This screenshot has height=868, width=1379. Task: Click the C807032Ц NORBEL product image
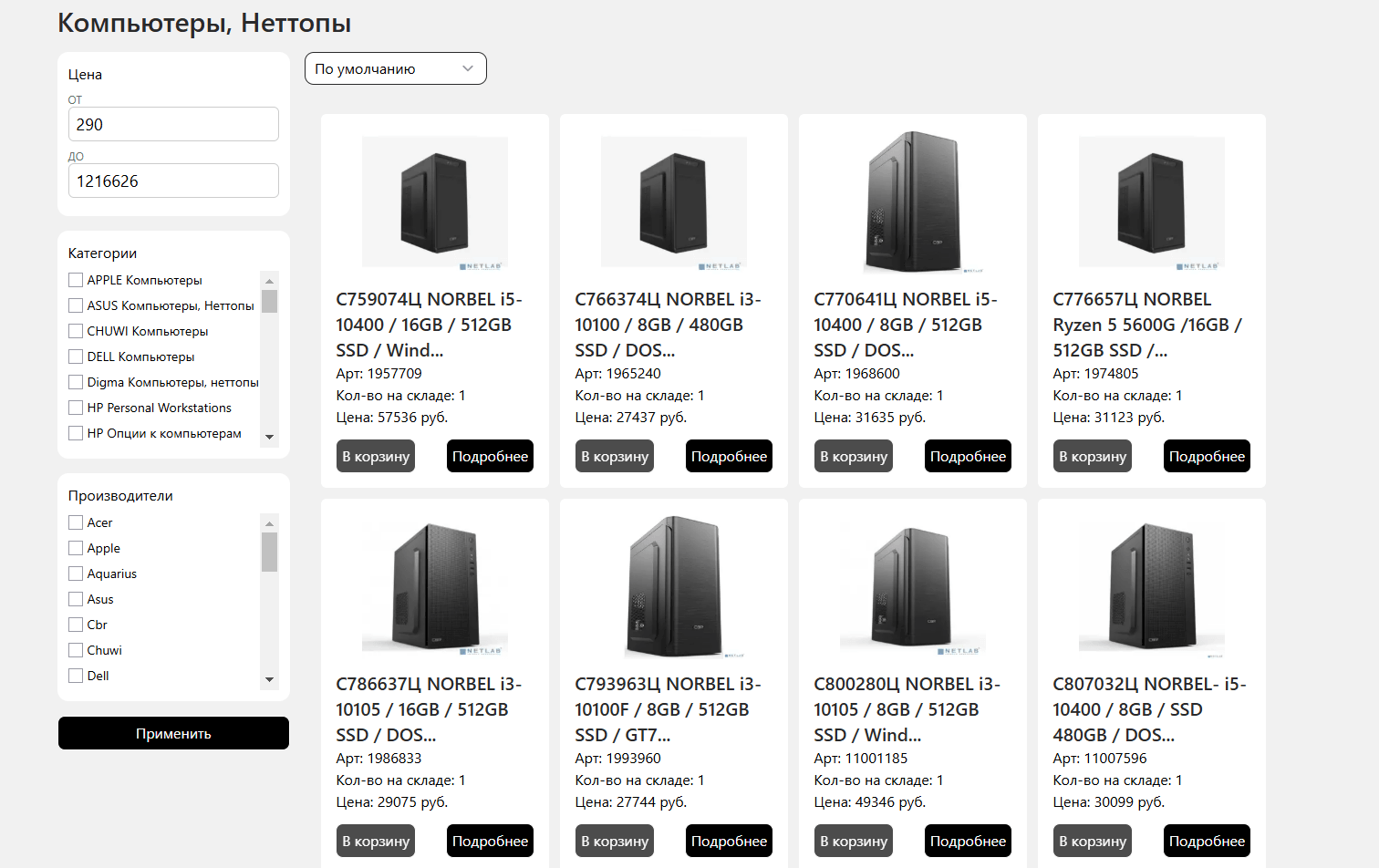[1152, 587]
